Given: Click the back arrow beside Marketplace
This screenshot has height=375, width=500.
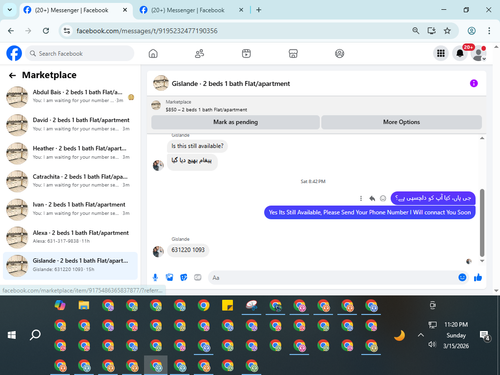Looking at the screenshot, I should pos(12,75).
